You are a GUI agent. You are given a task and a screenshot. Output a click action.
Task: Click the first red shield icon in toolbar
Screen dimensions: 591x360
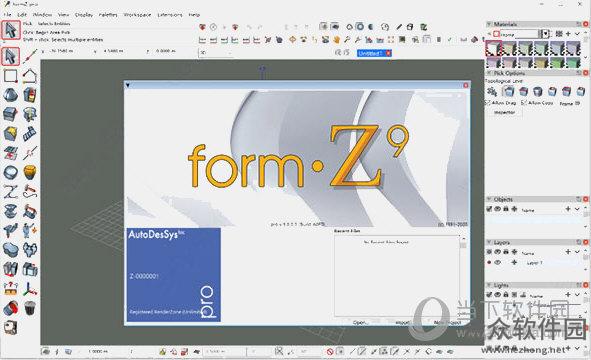pyautogui.click(x=202, y=27)
